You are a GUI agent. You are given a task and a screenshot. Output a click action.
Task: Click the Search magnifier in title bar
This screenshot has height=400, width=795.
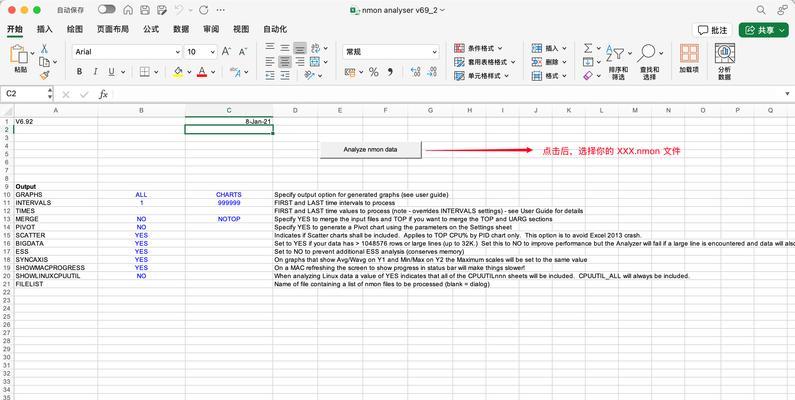pos(761,10)
